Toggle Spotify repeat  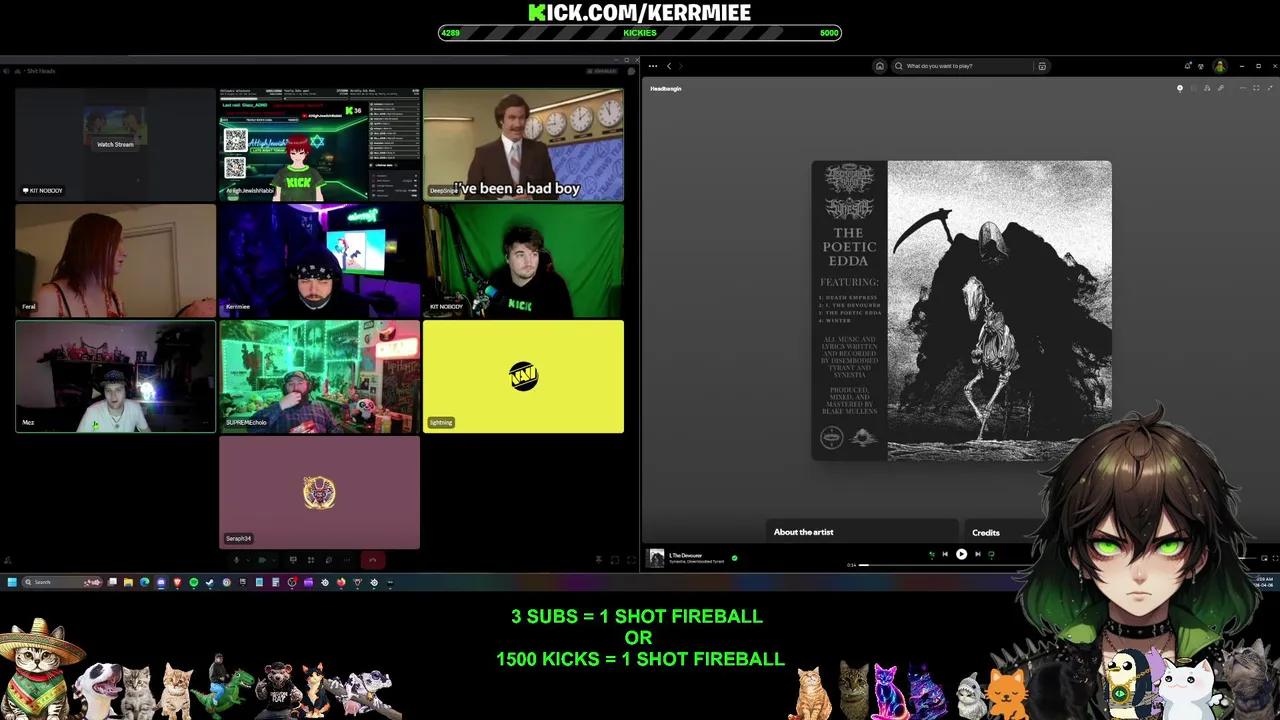coord(991,554)
